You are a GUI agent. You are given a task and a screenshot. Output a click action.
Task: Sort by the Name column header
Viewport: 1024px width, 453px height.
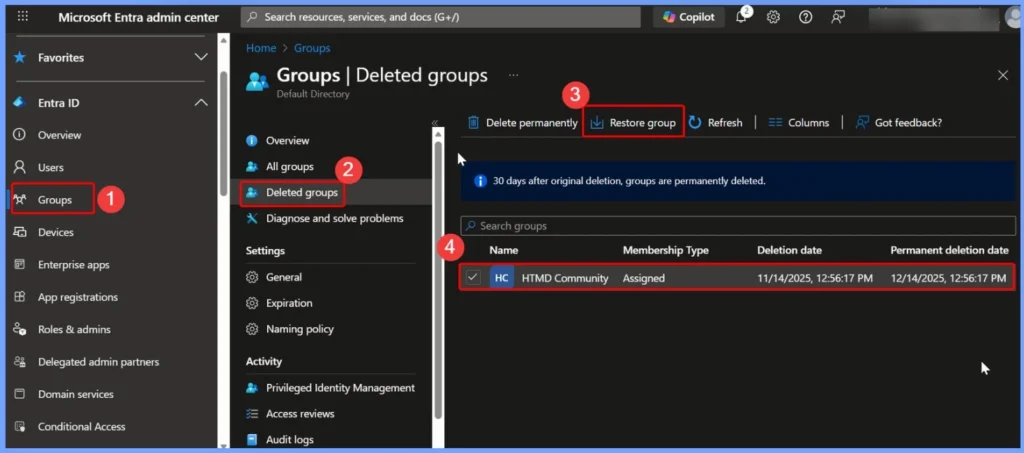tap(504, 251)
